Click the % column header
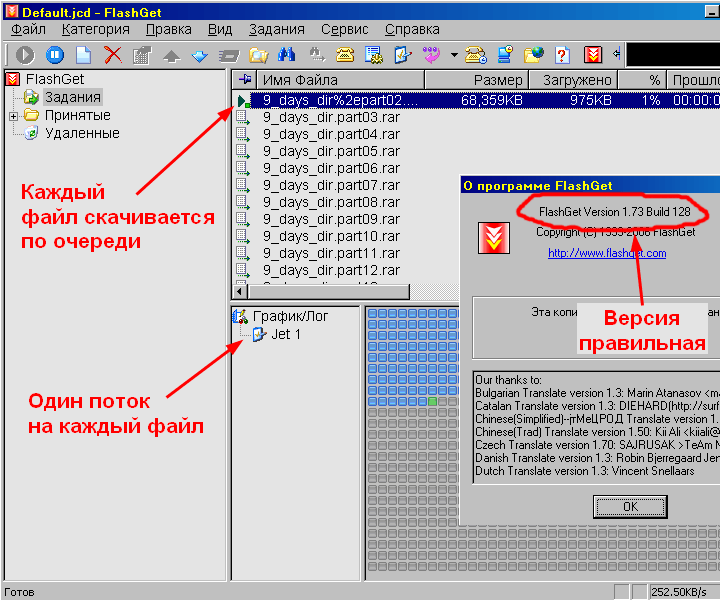Image resolution: width=720 pixels, height=600 pixels. (642, 80)
